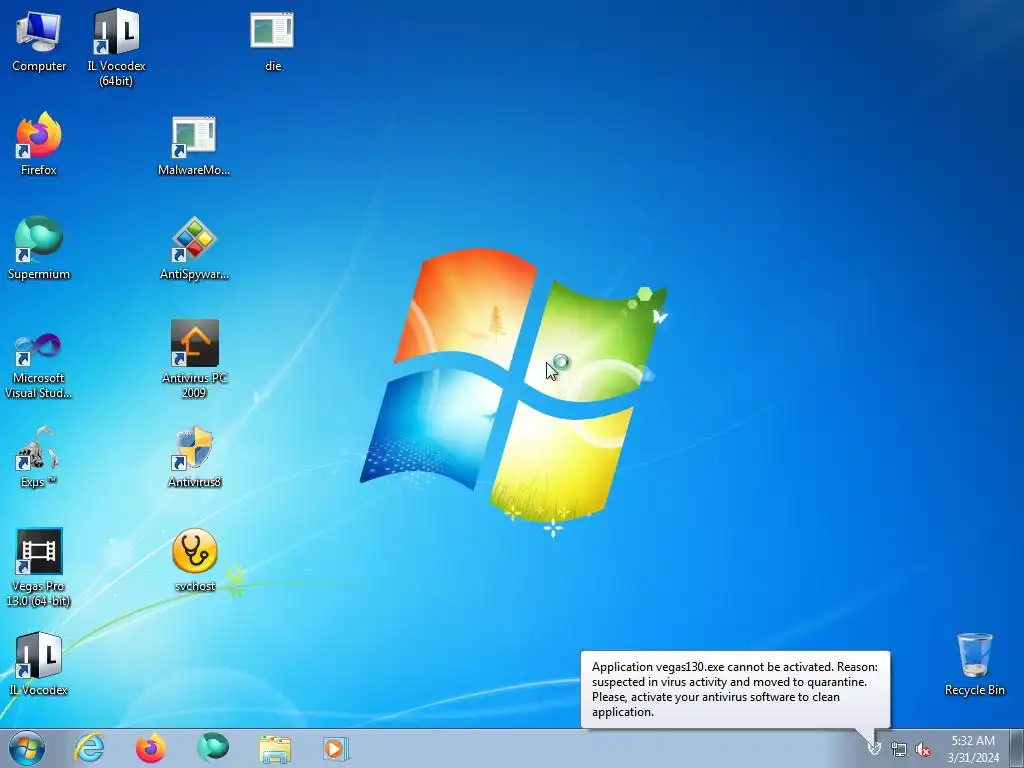
Task: Select the IL Vocodex (64bit) shortcut
Action: pyautogui.click(x=116, y=47)
